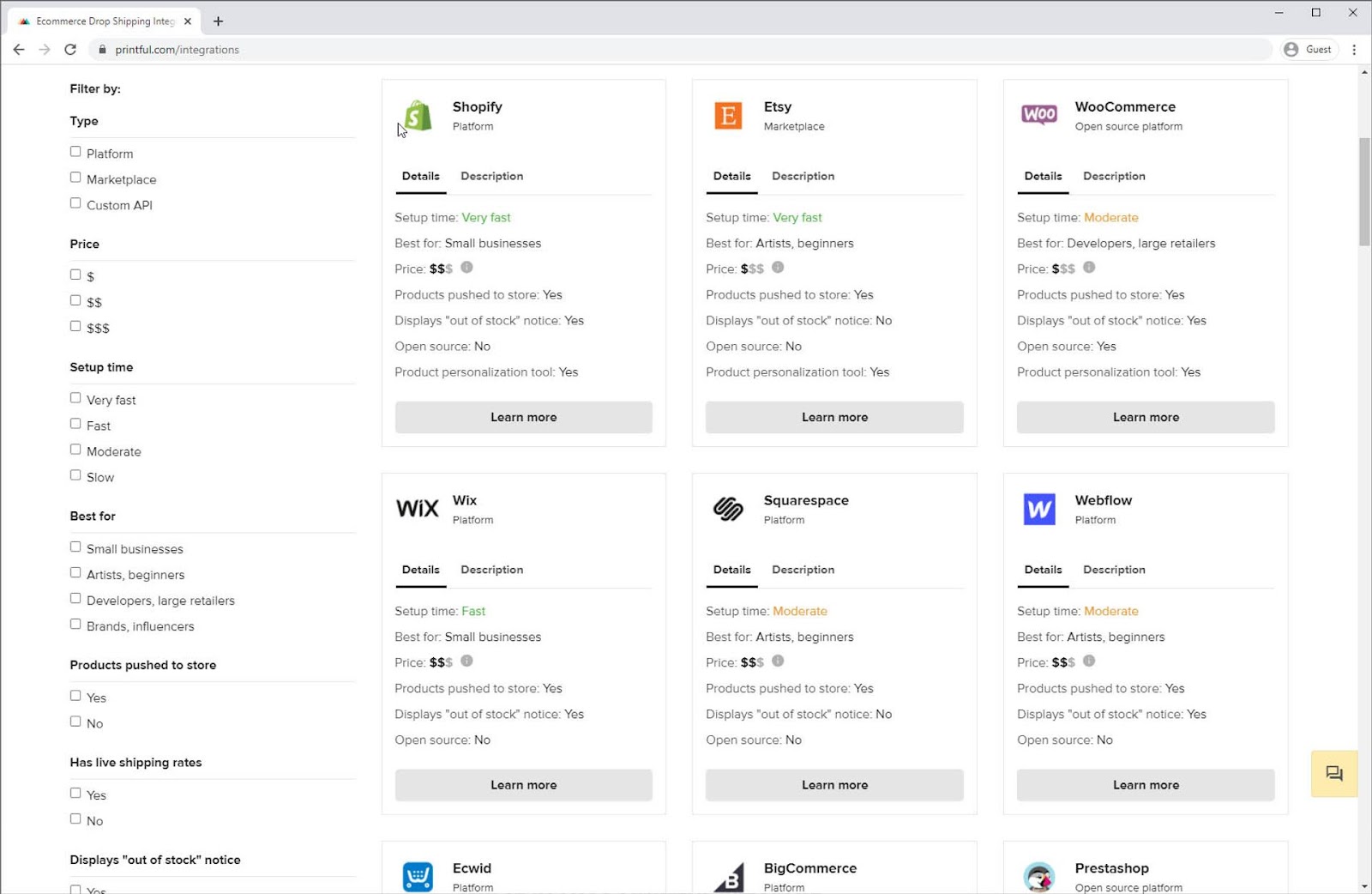The width and height of the screenshot is (1372, 894).
Task: Select Small businesses filter
Action: (75, 547)
